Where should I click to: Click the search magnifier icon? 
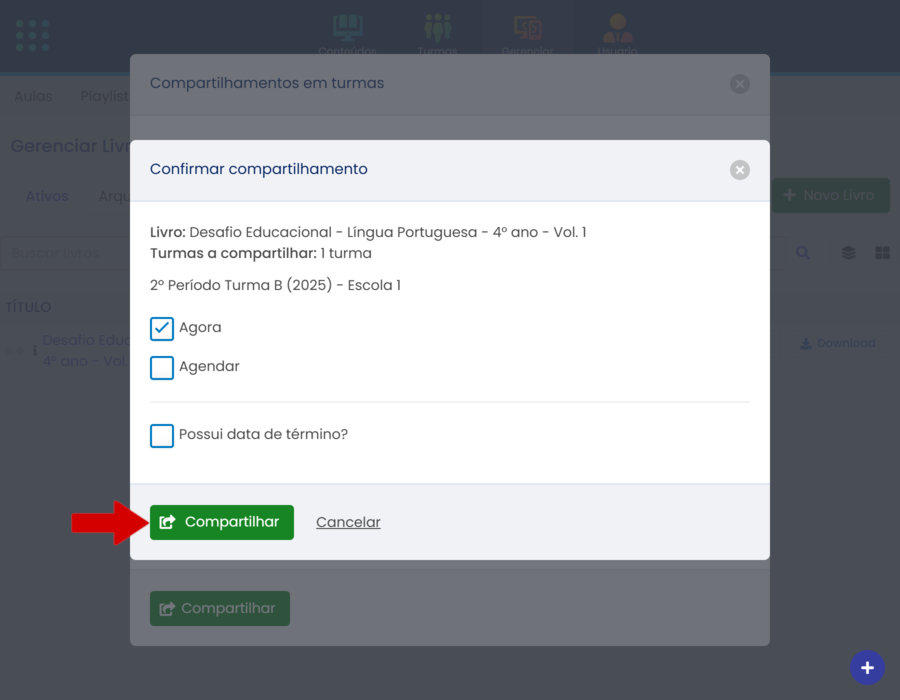(803, 253)
